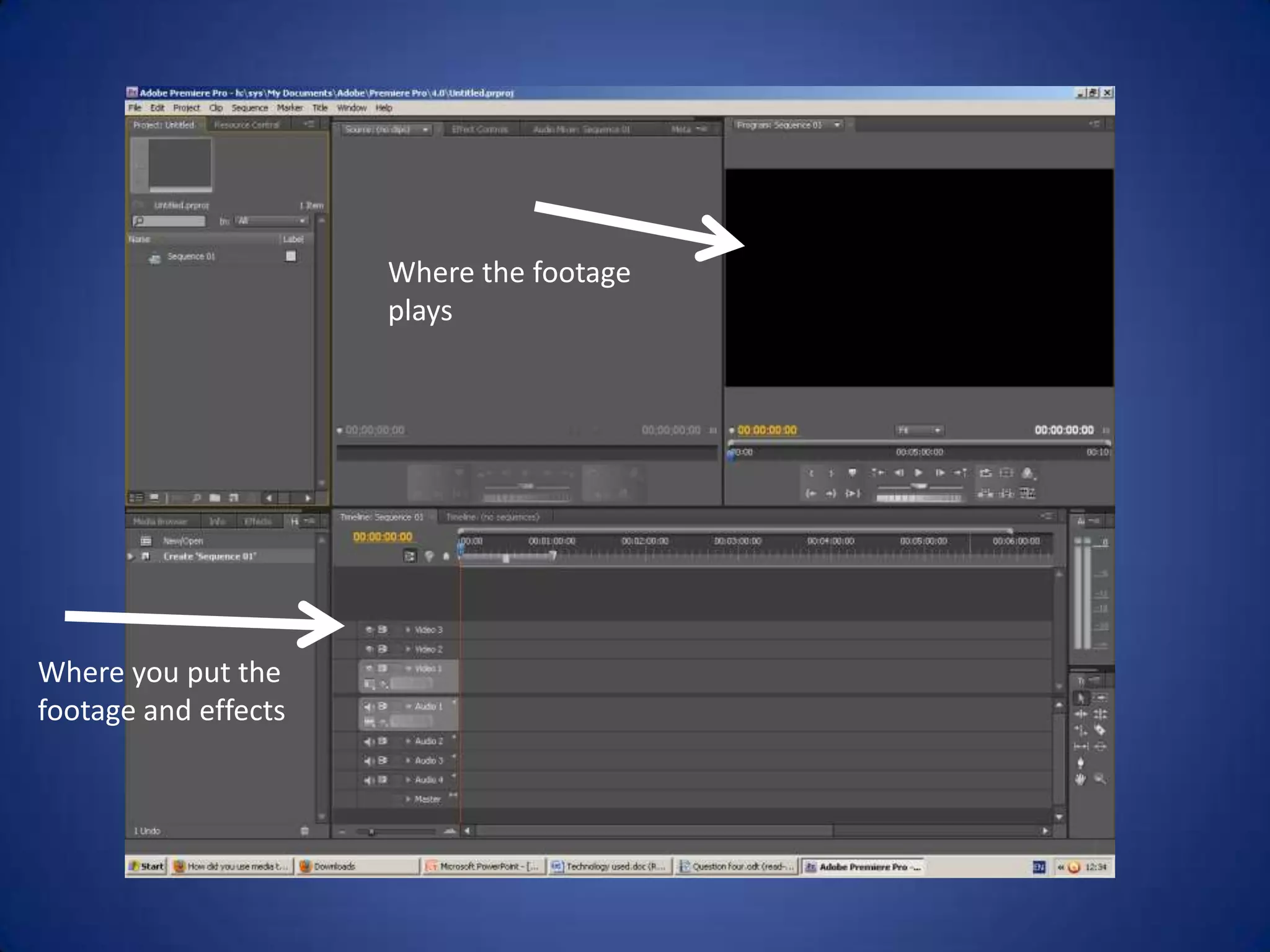Select the Rolling Edit tool
This screenshot has width=1270, height=952.
(1101, 714)
